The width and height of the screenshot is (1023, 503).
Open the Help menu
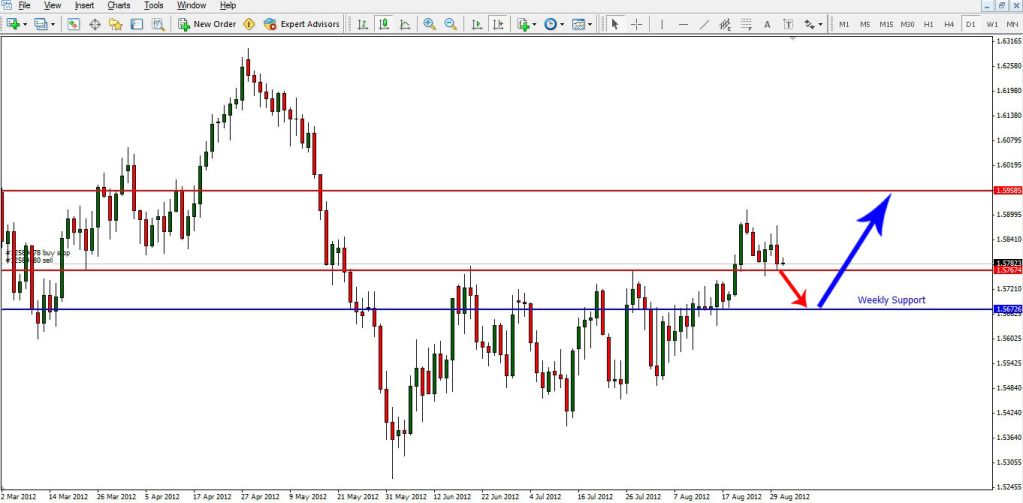click(x=228, y=5)
